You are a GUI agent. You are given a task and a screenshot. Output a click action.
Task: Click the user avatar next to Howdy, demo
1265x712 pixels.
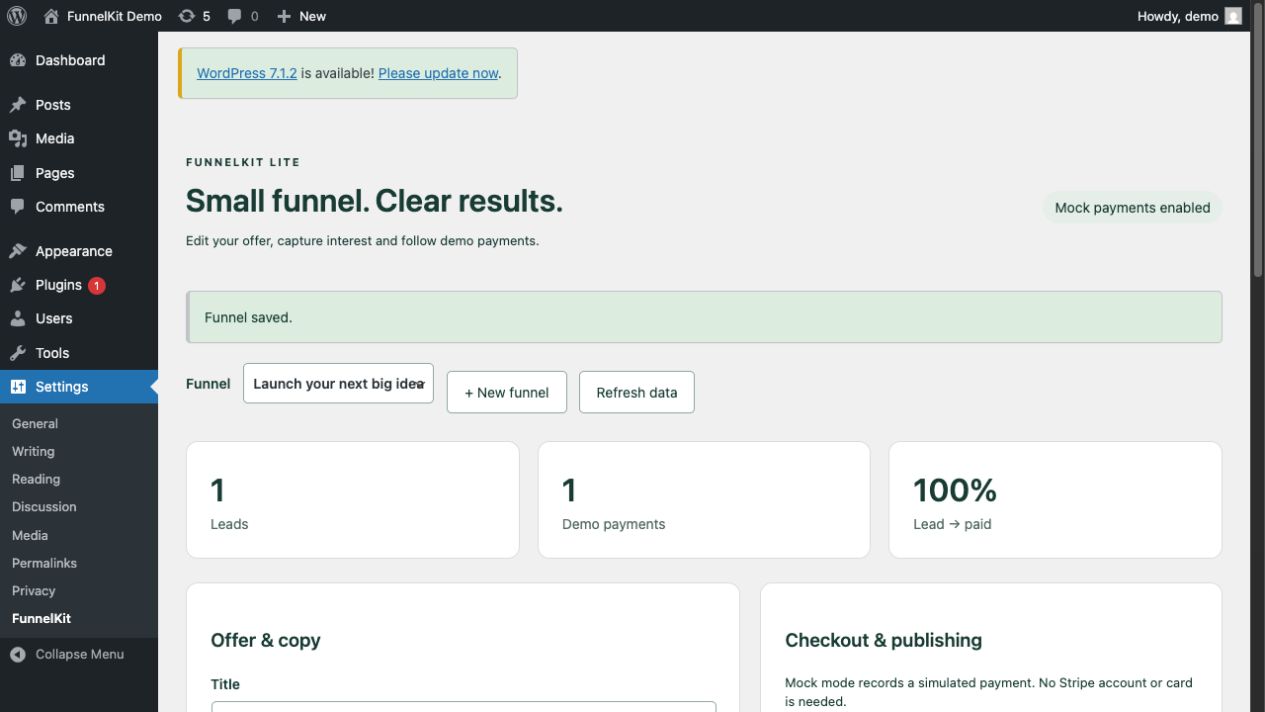(1233, 16)
